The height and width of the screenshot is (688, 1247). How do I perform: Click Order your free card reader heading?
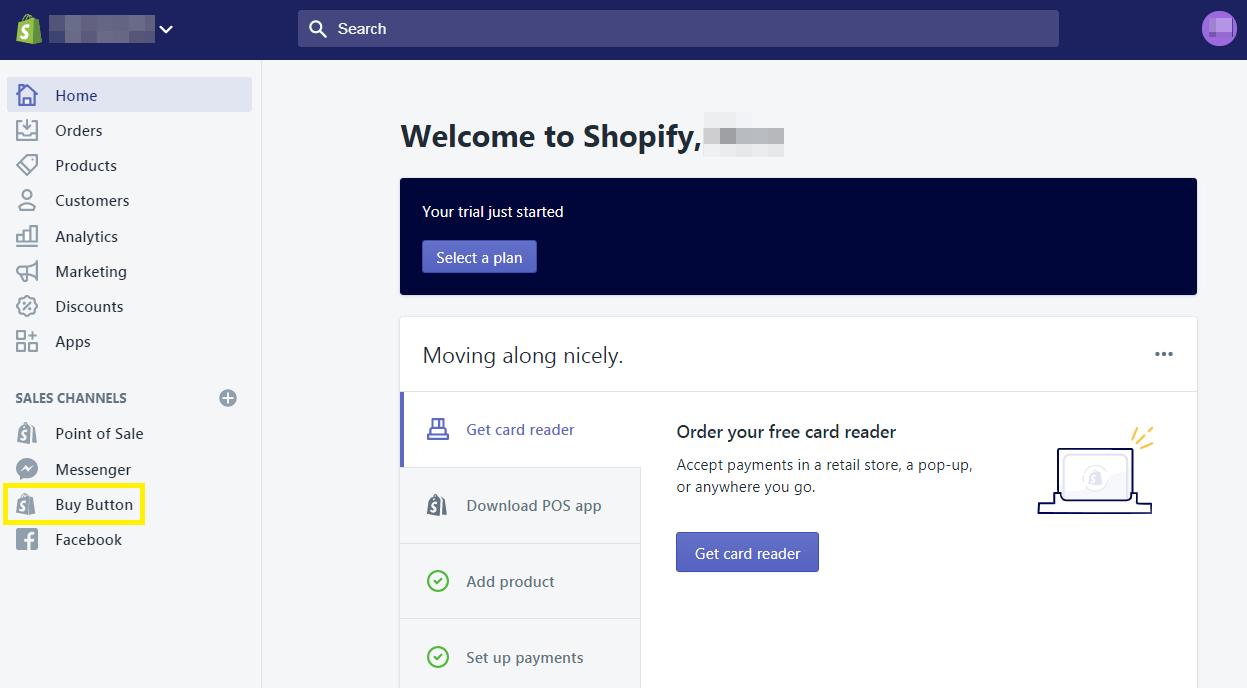(786, 432)
